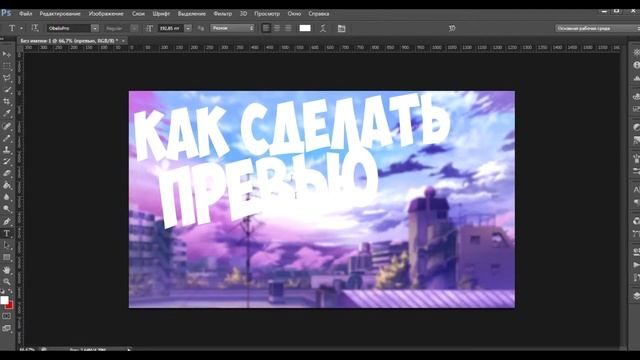Open the Character panel icon in right dock
The height and width of the screenshot is (360, 640).
pyautogui.click(x=636, y=189)
